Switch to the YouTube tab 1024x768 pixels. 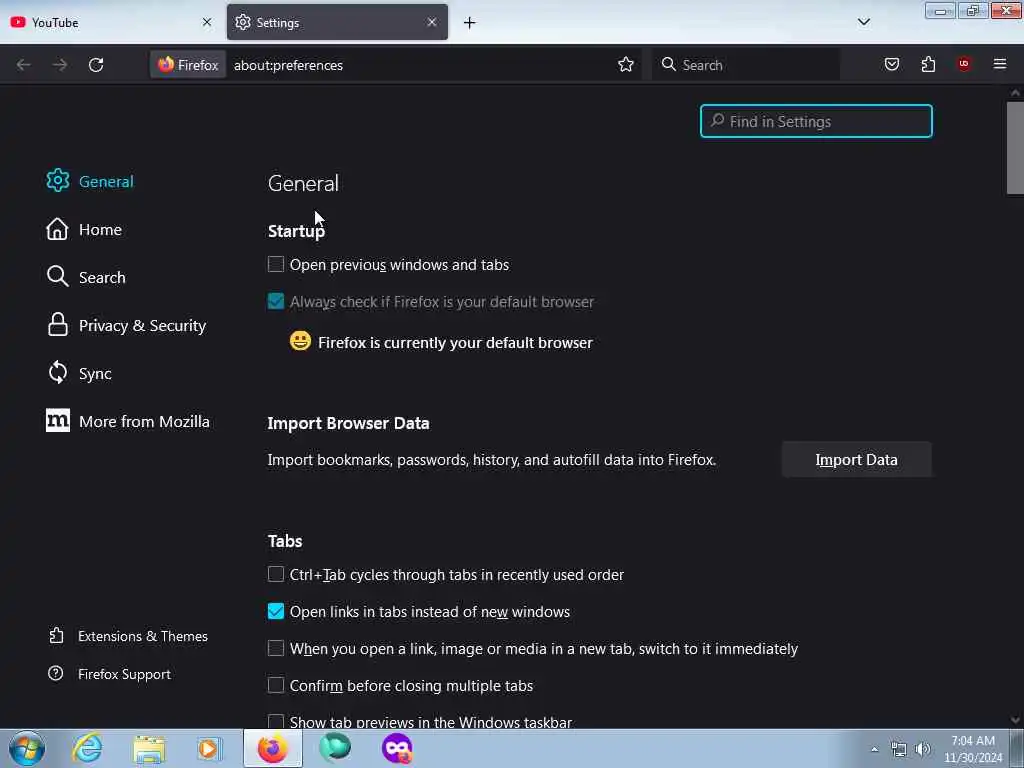[x=112, y=22]
